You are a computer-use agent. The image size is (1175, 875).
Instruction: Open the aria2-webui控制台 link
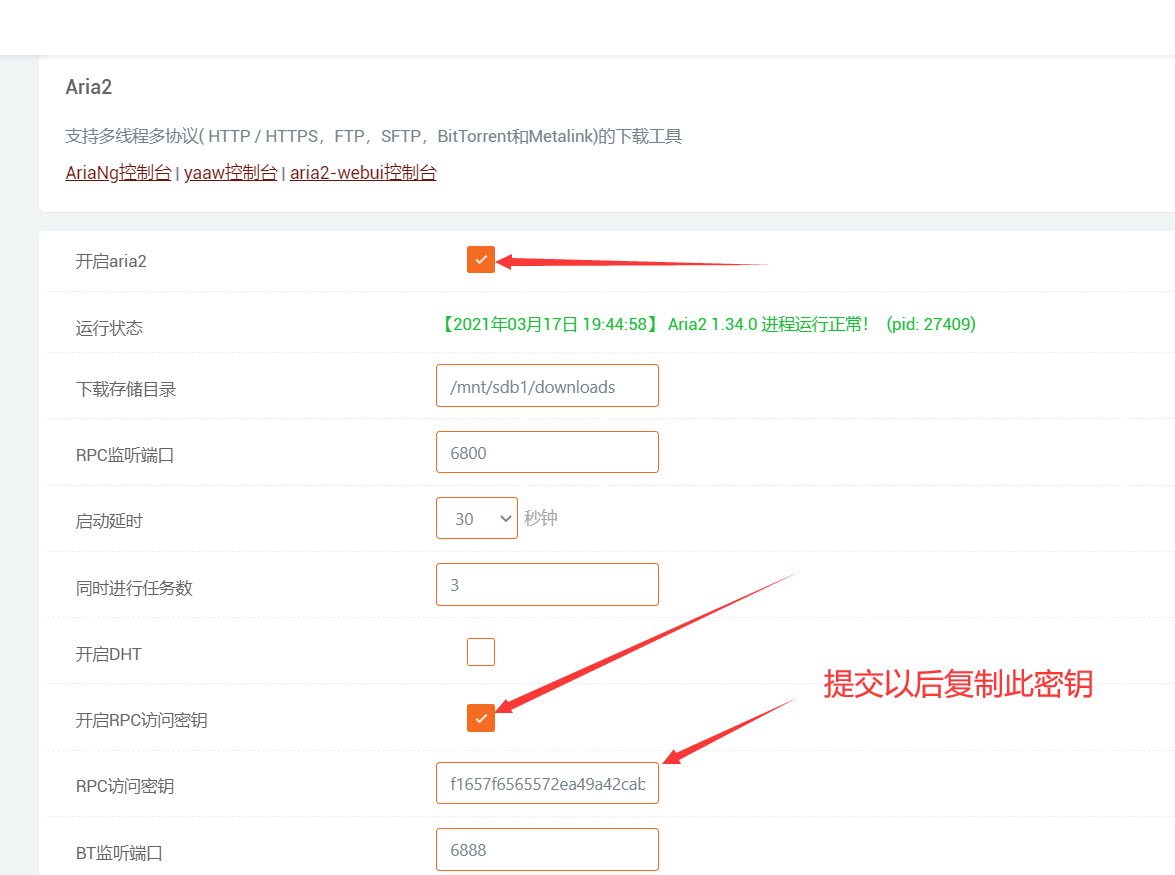(x=363, y=172)
